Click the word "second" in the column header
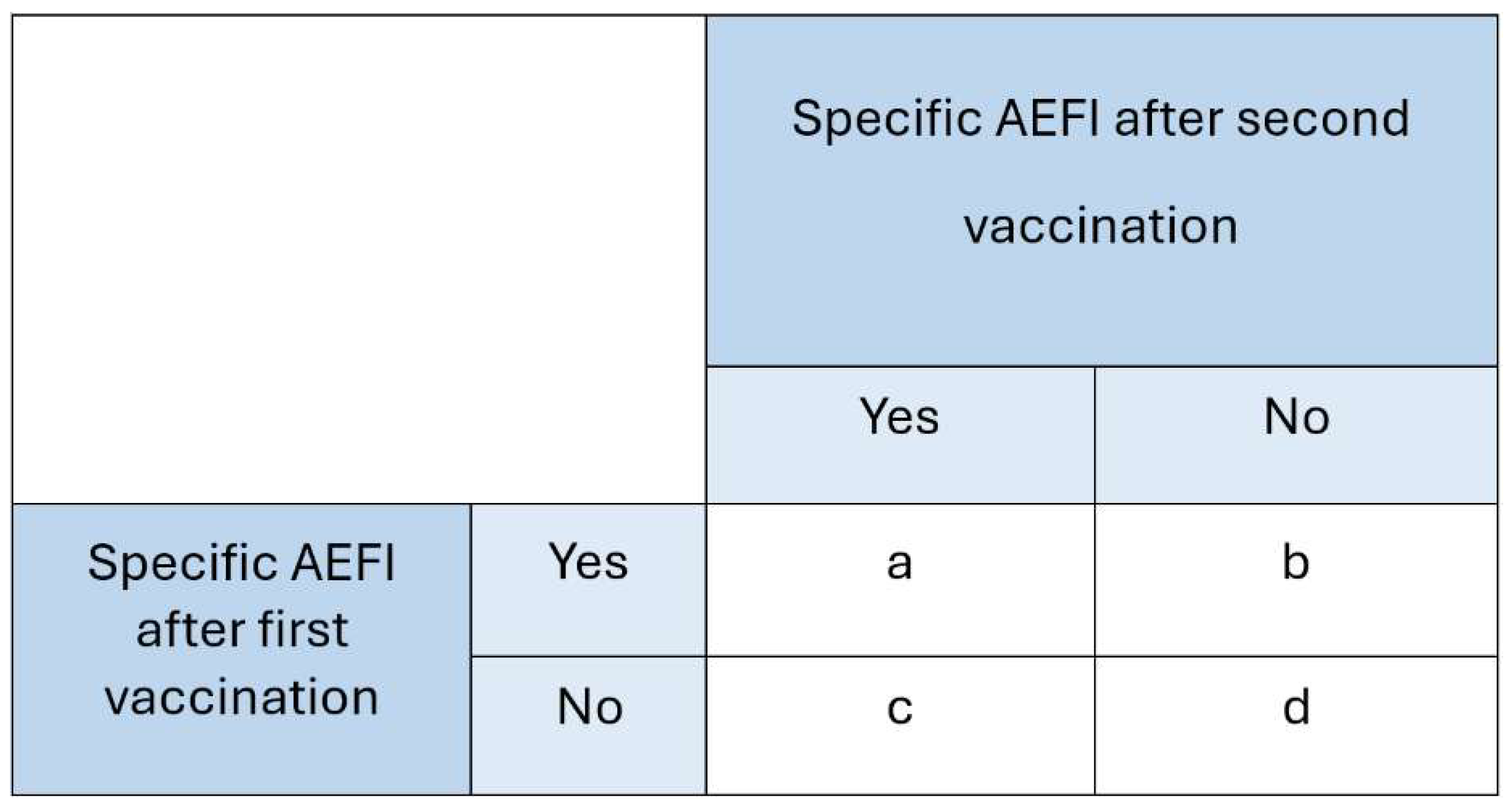The width and height of the screenshot is (1512, 807). click(1322, 119)
